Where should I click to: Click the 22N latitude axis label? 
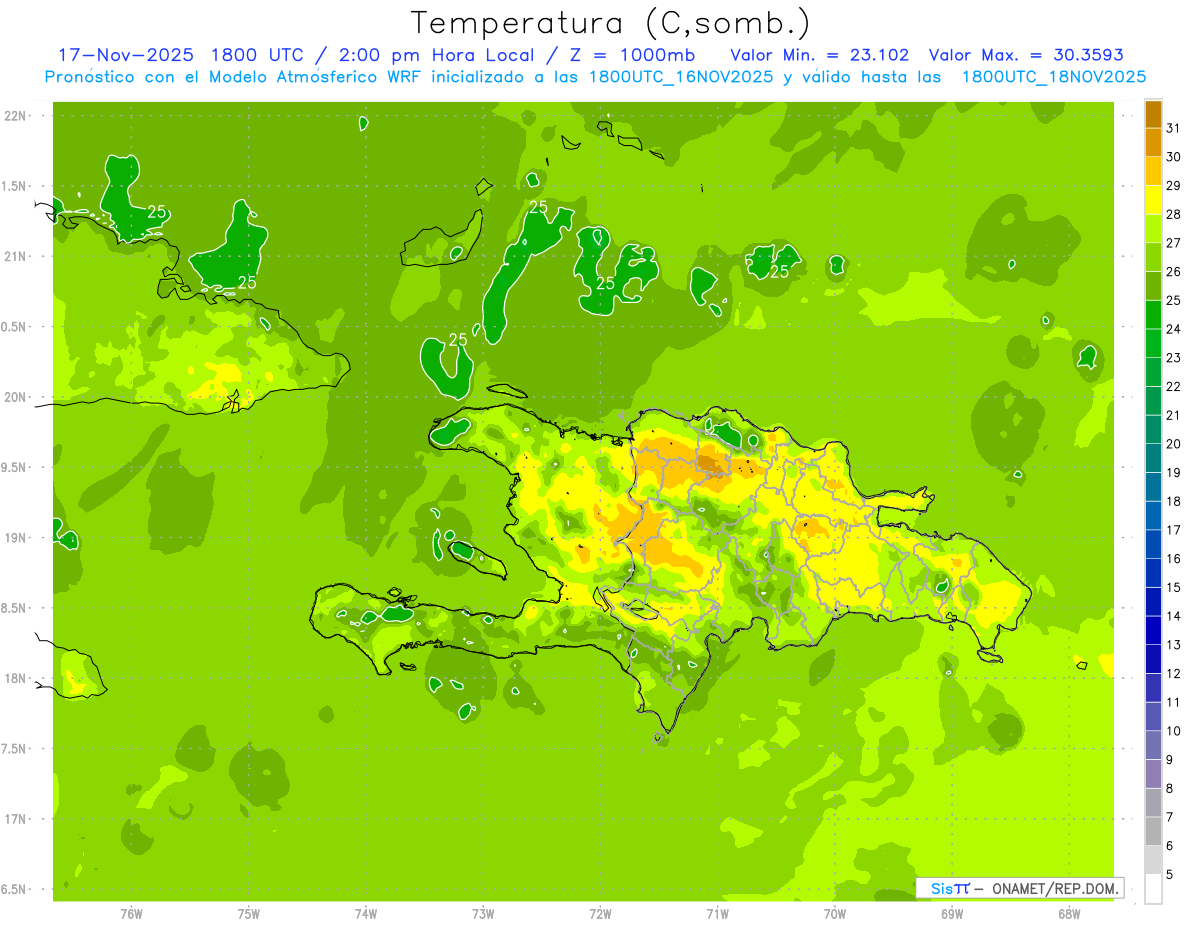[17, 116]
